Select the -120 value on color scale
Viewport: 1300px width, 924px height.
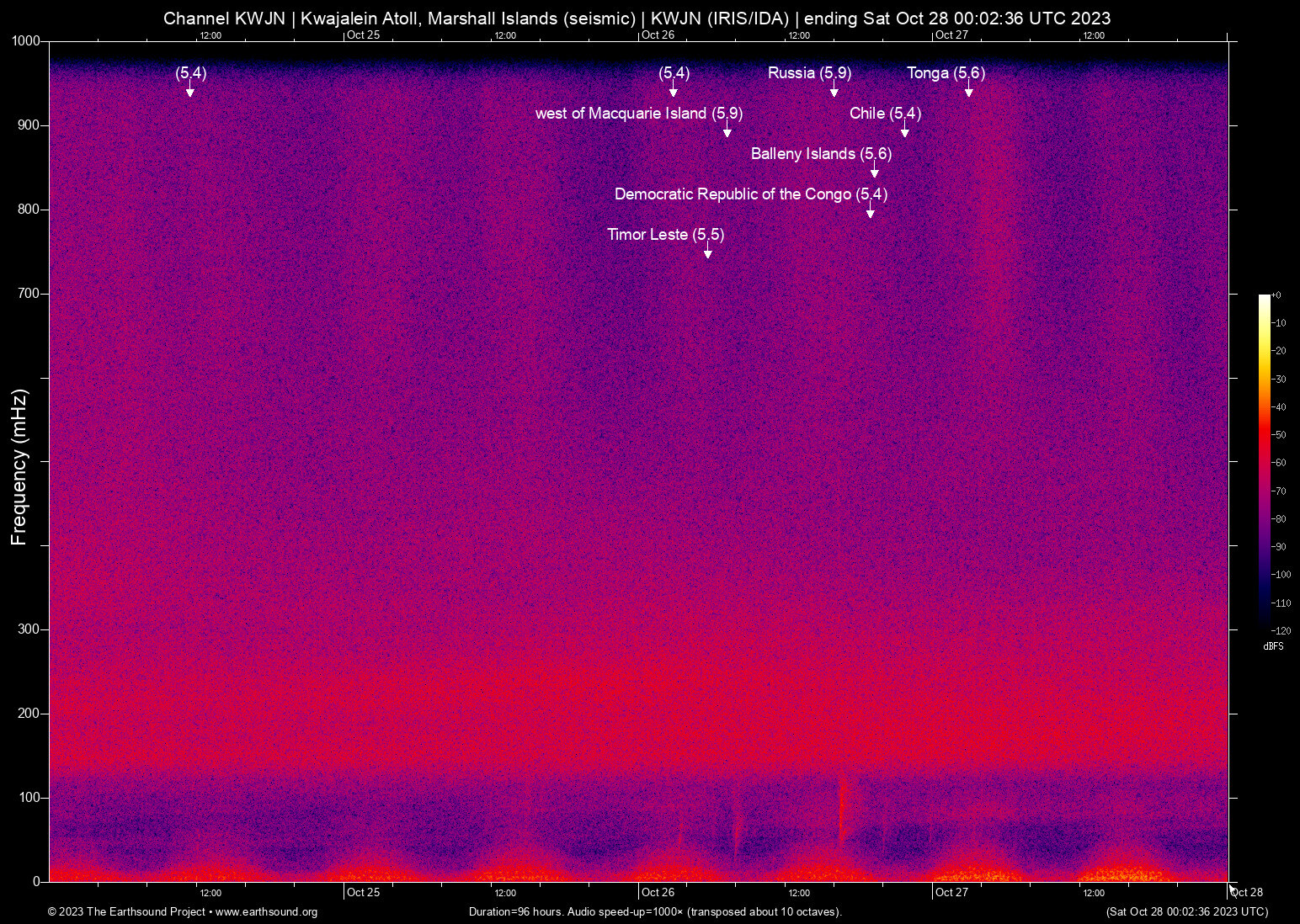coord(1281,630)
